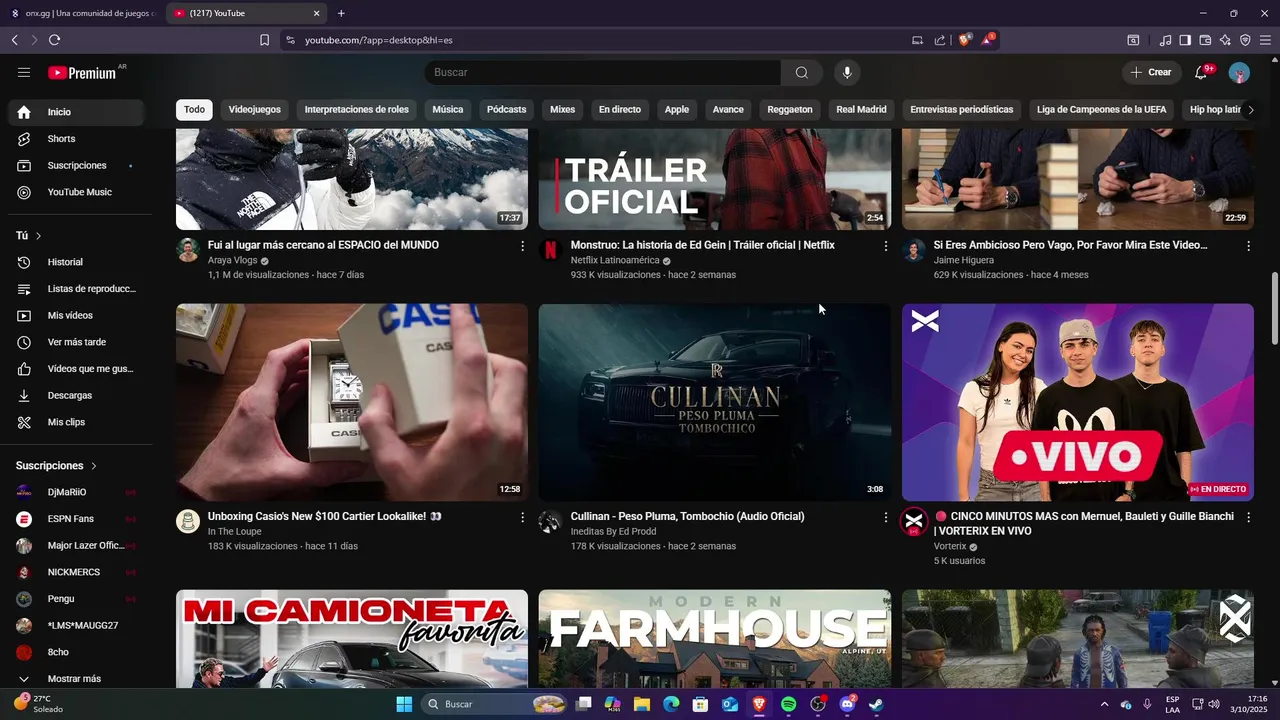The height and width of the screenshot is (720, 1280).
Task: Open the Araya Vlogs channel link
Action: pos(232,260)
